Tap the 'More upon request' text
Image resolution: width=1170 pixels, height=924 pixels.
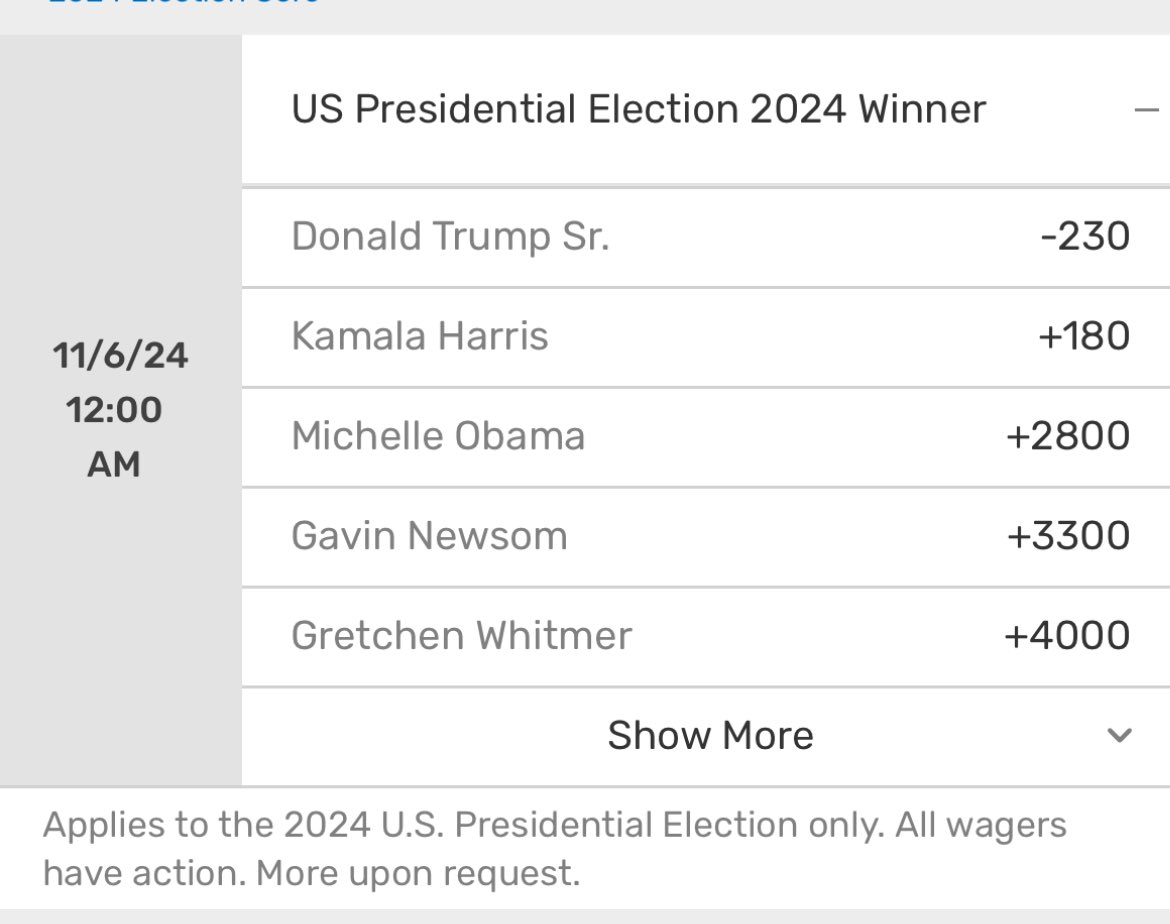(x=418, y=873)
